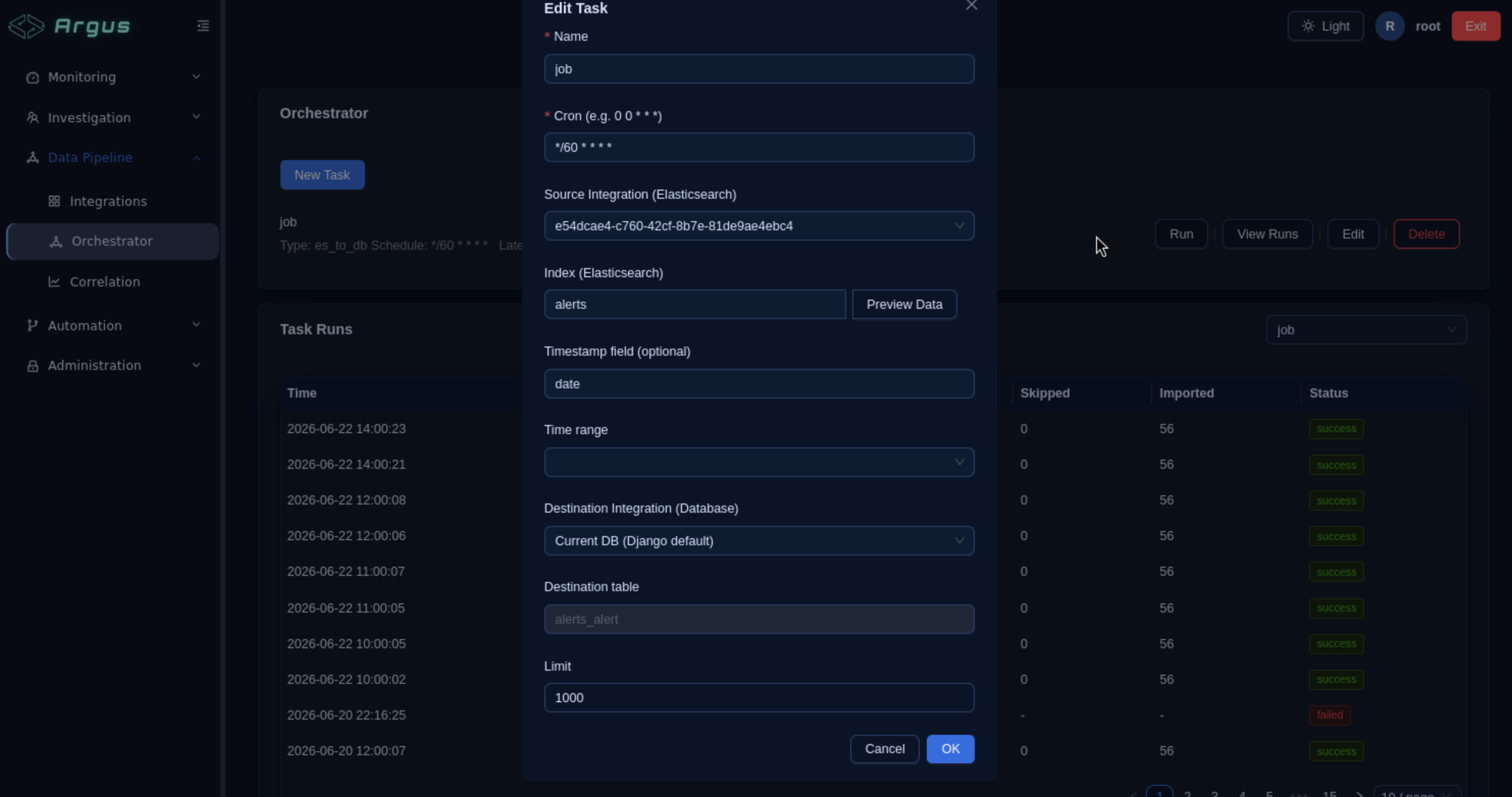Click the failed status tag

coord(1329,715)
